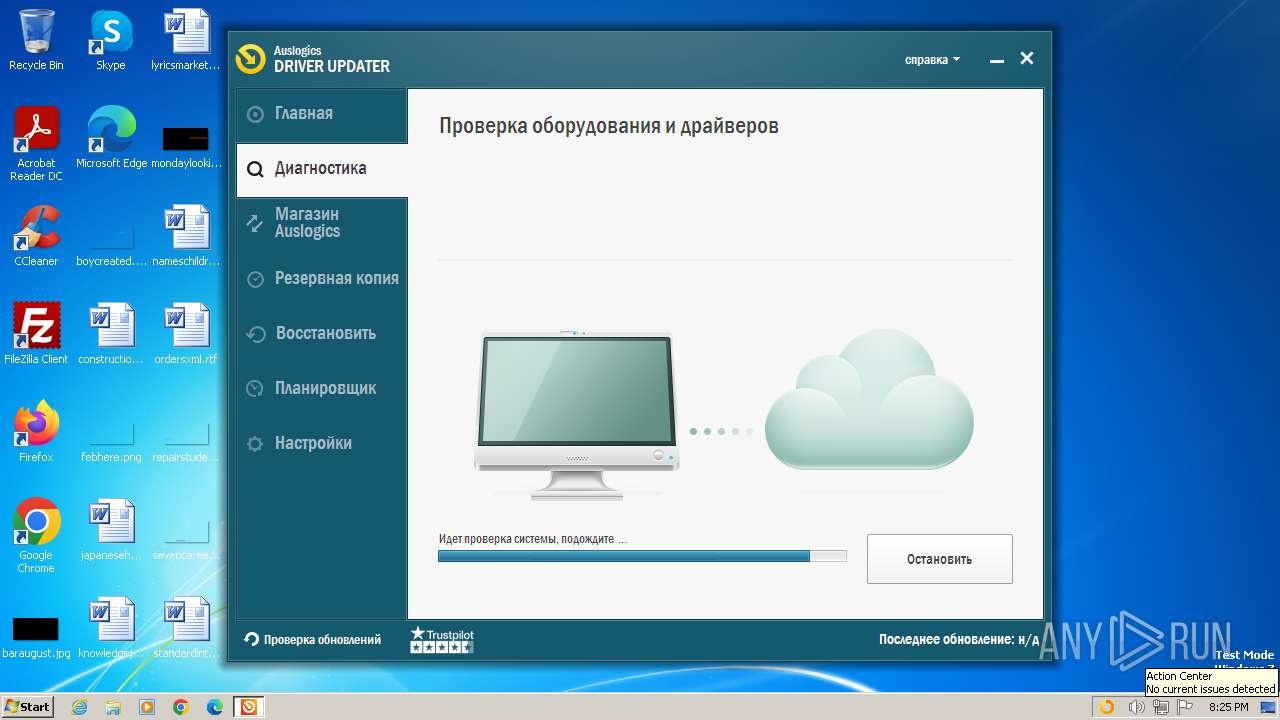
Task: Select Google Chrome desktop shortcut
Action: click(36, 536)
